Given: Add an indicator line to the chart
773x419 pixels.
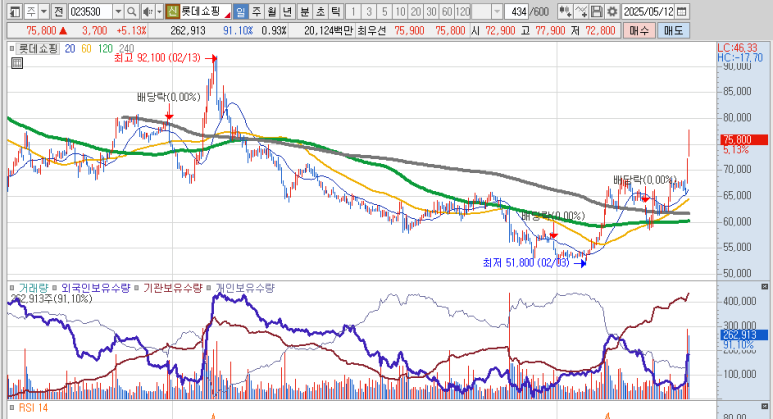Looking at the screenshot, I should click(x=581, y=11).
